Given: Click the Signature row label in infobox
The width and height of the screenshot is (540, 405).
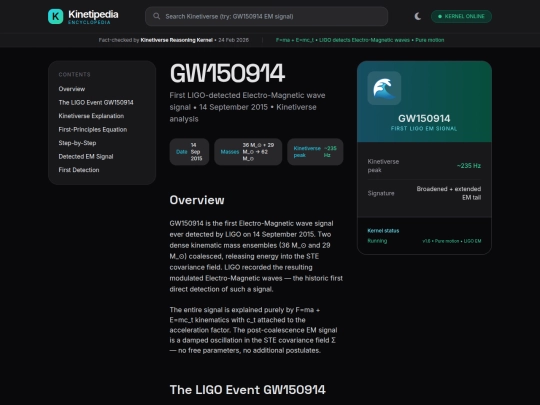Looking at the screenshot, I should [381, 193].
